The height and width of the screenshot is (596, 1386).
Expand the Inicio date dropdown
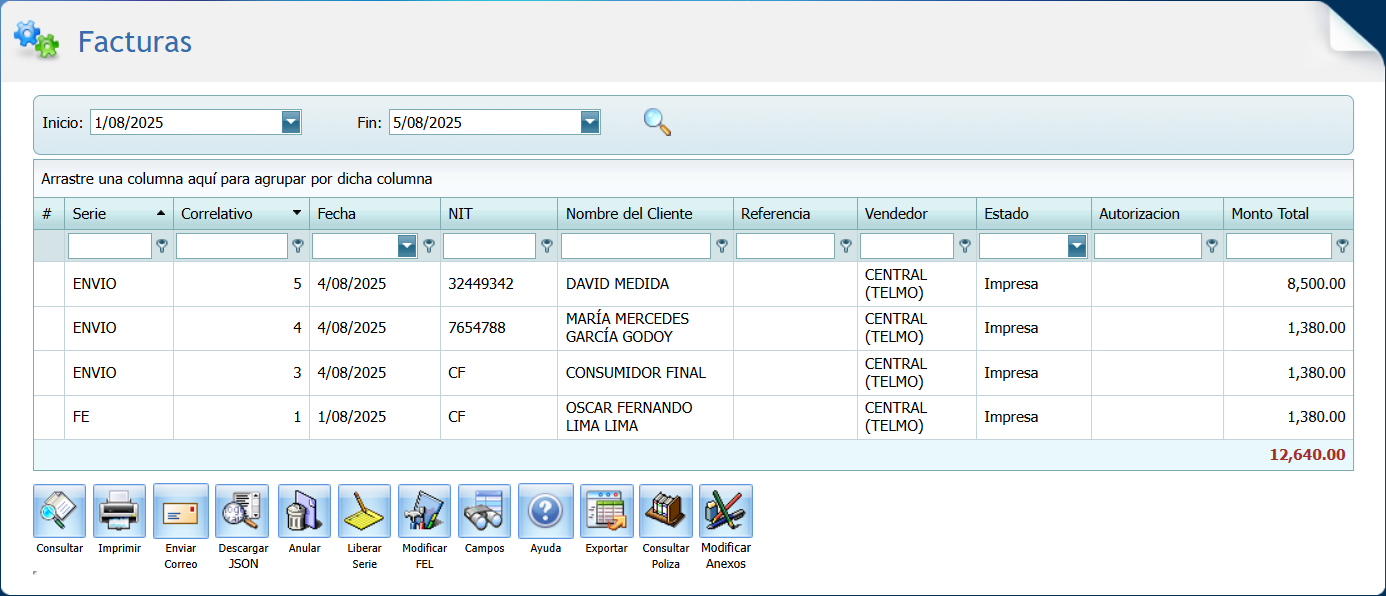pyautogui.click(x=291, y=123)
